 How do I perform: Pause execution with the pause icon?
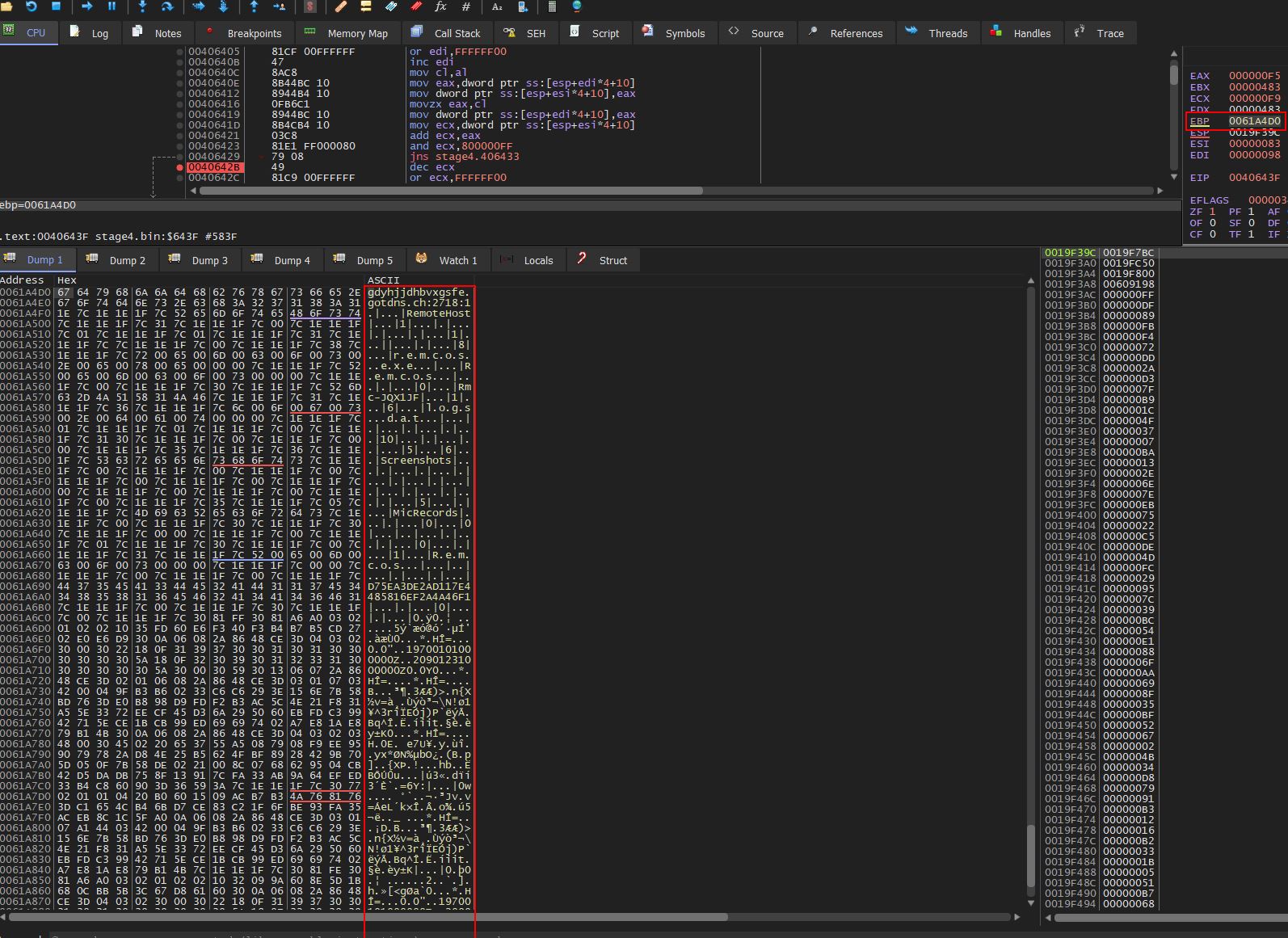coord(112,6)
